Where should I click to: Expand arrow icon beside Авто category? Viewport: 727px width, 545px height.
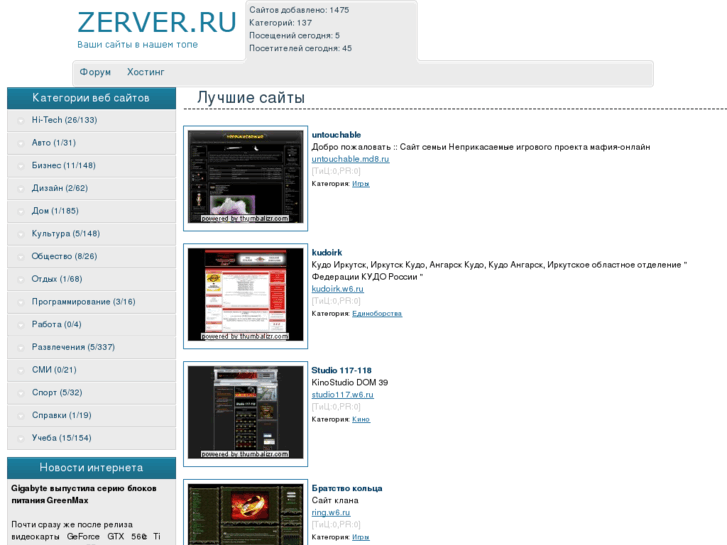[x=20, y=143]
